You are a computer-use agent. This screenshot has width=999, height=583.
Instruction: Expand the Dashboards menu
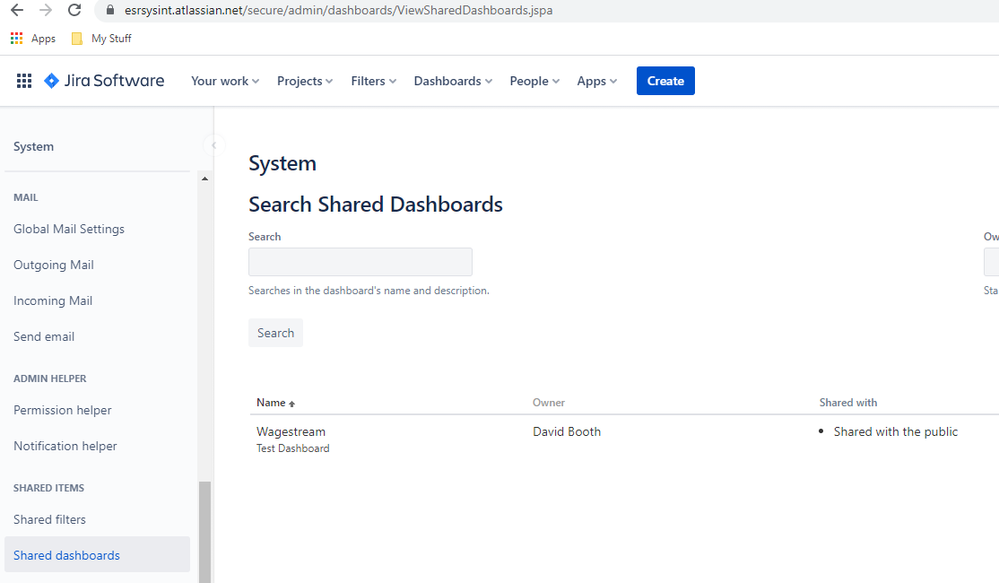[453, 81]
